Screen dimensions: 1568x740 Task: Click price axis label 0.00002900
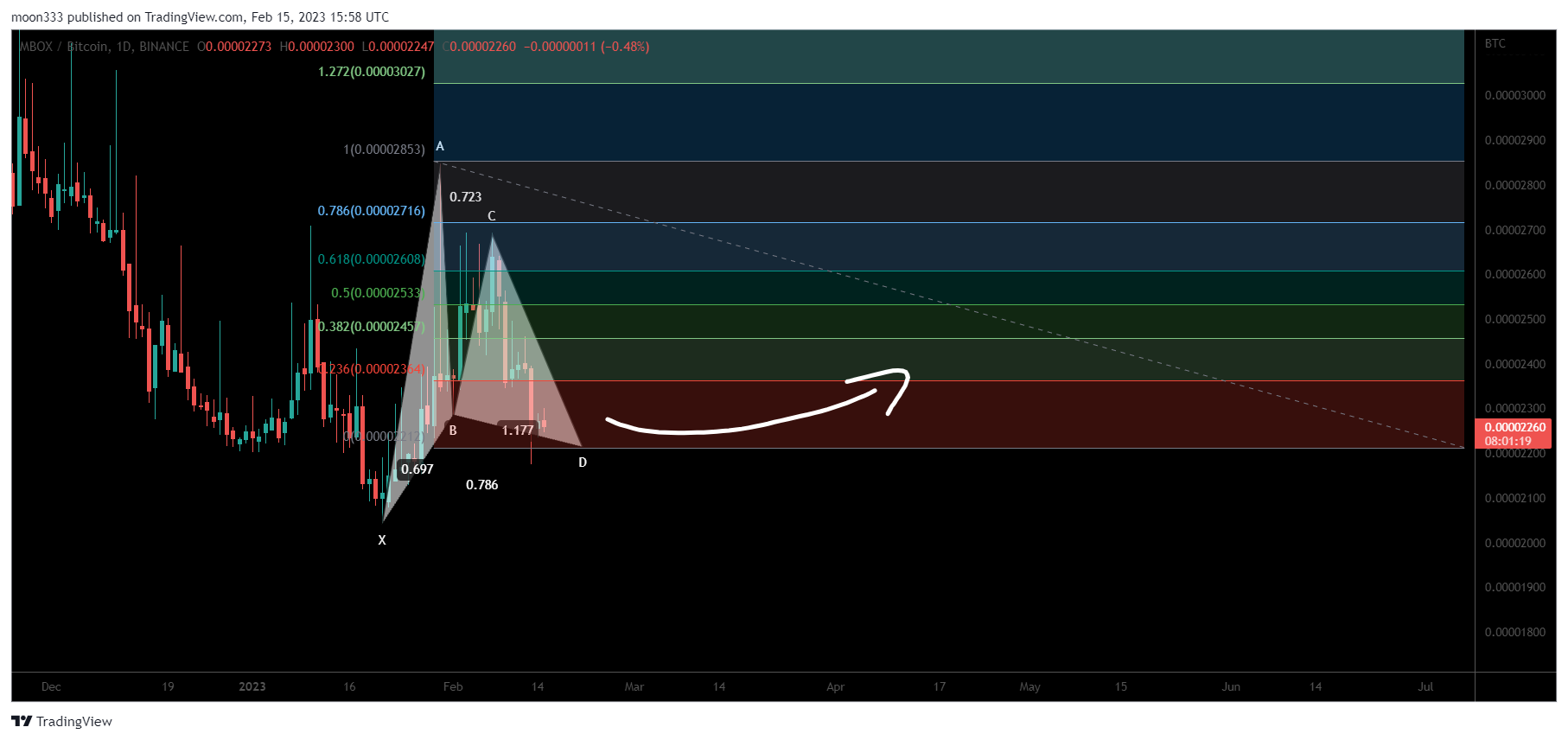tap(1515, 140)
